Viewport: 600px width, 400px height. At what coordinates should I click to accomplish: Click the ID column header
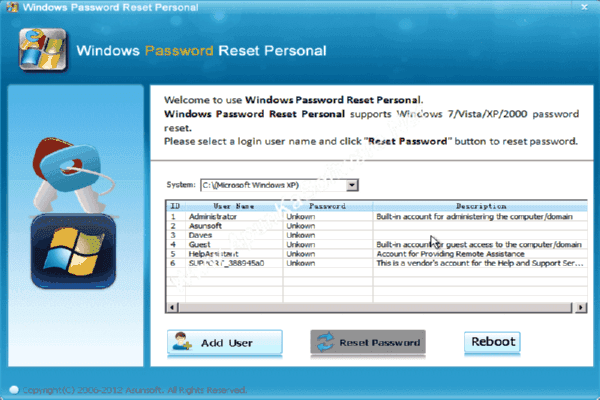pos(176,206)
